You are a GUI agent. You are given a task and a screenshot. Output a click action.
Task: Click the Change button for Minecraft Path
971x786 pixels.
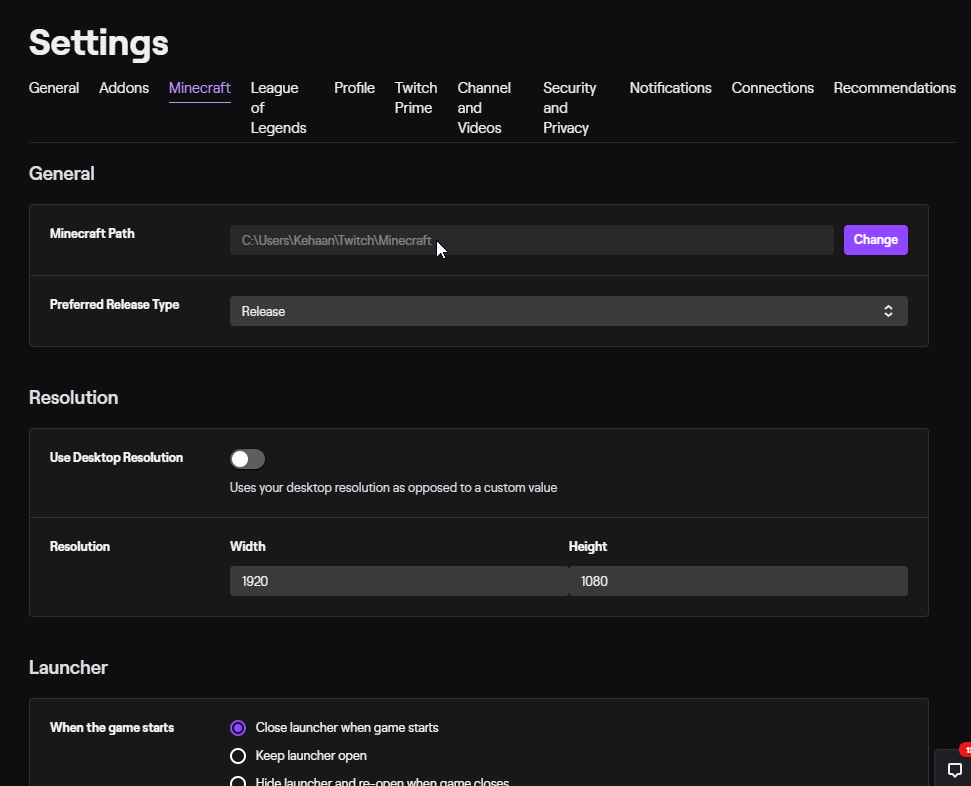click(876, 240)
